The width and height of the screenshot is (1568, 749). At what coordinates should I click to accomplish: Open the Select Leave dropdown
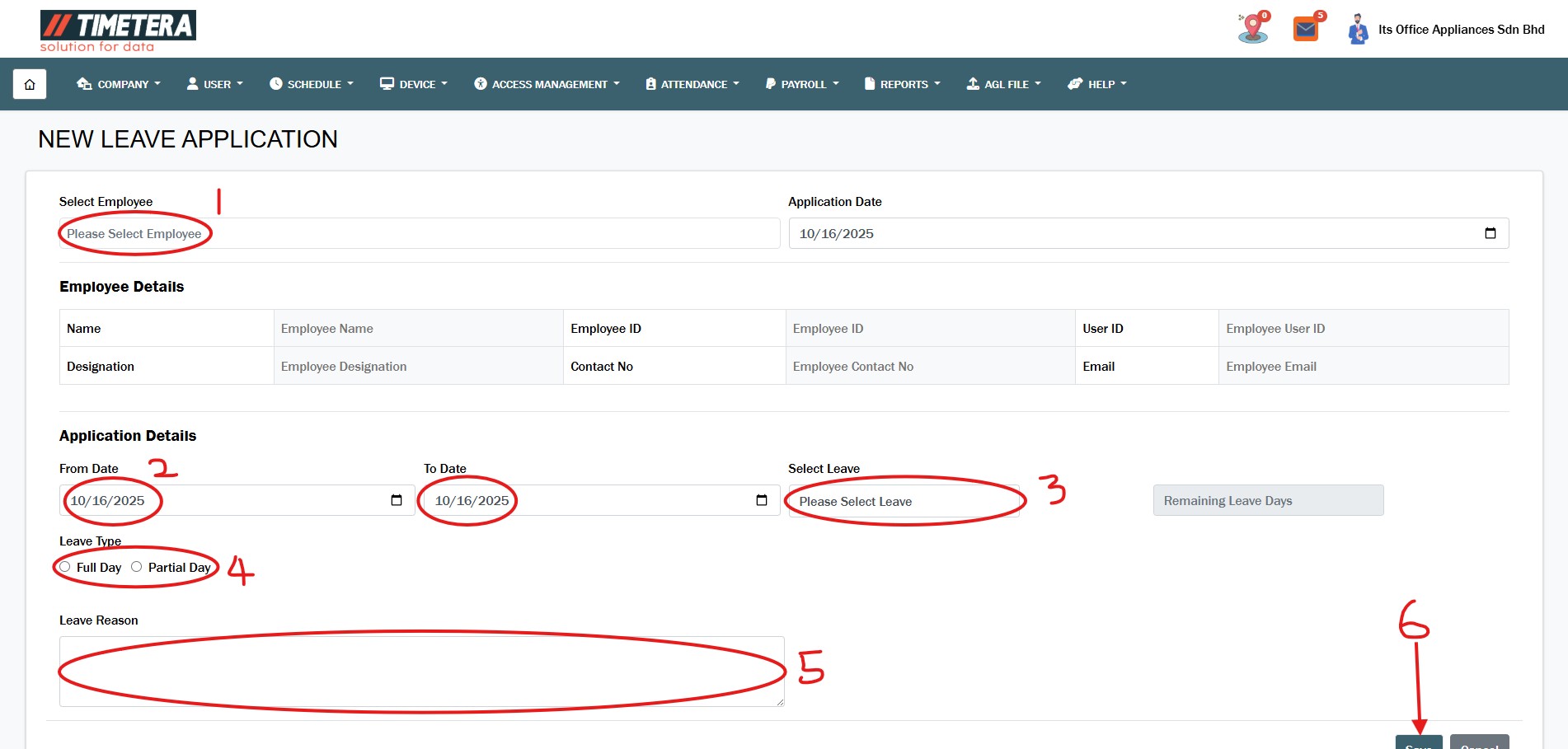[x=904, y=501]
